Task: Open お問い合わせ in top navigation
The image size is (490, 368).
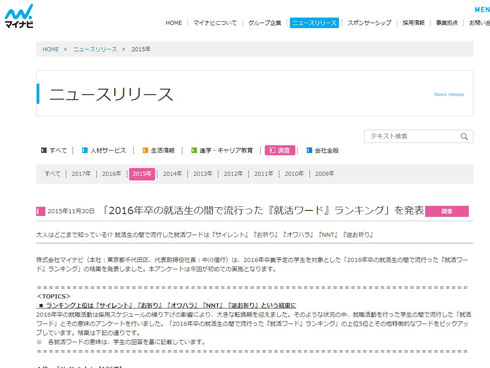Action: pos(479,23)
